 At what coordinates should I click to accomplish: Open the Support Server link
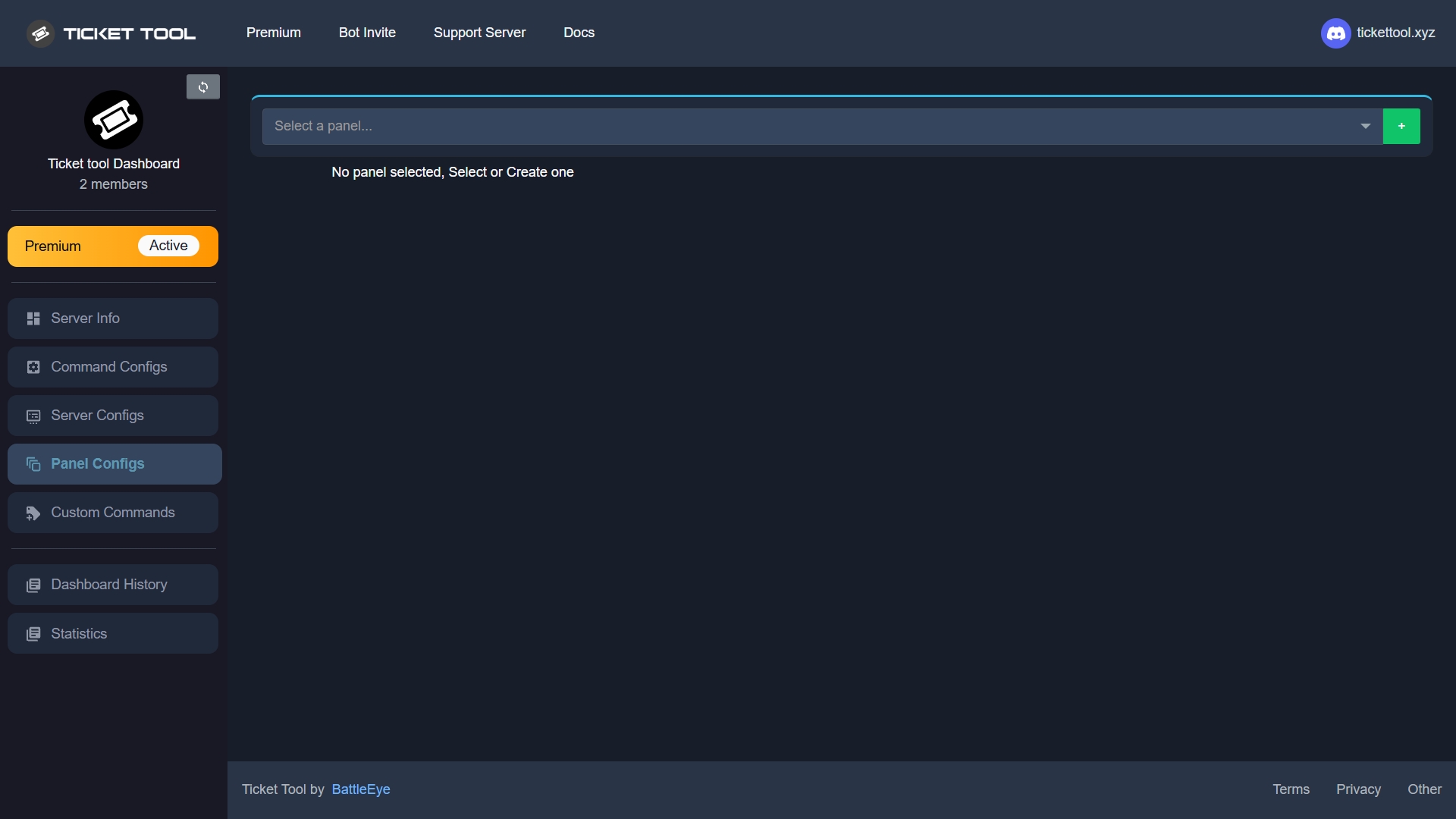coord(479,33)
